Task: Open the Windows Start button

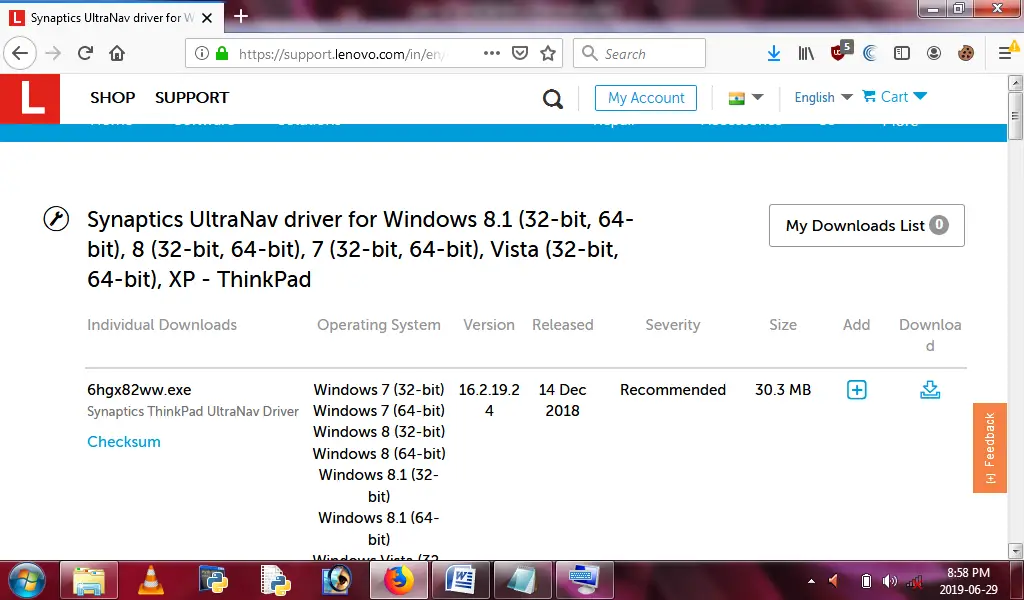Action: [x=27, y=580]
